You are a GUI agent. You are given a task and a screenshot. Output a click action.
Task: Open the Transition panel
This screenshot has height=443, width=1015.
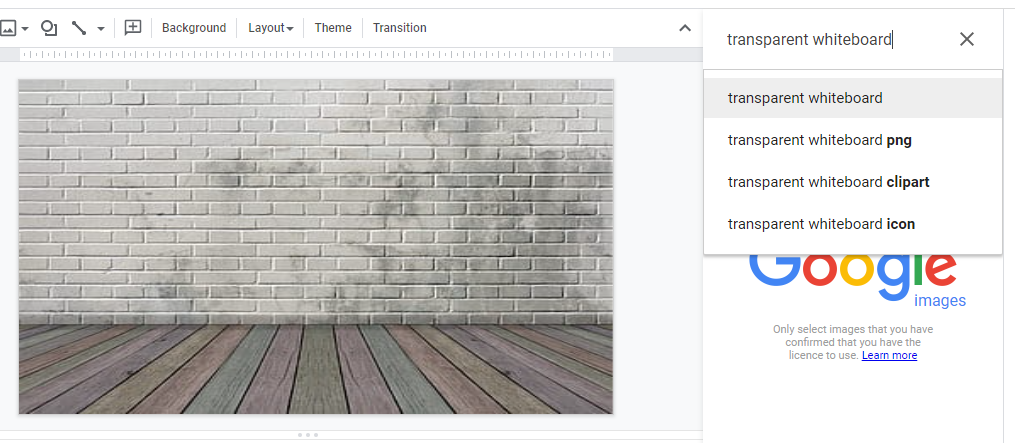400,28
